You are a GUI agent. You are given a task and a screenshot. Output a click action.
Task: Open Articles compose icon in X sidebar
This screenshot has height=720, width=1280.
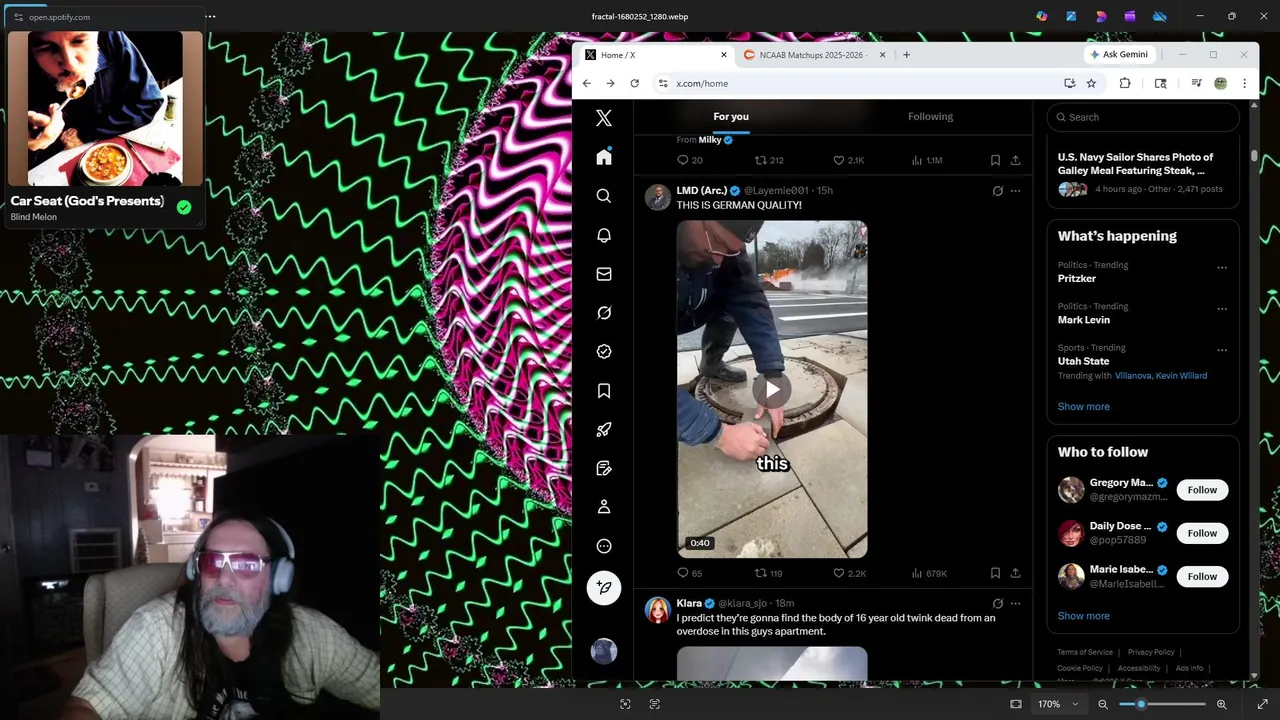(x=604, y=468)
